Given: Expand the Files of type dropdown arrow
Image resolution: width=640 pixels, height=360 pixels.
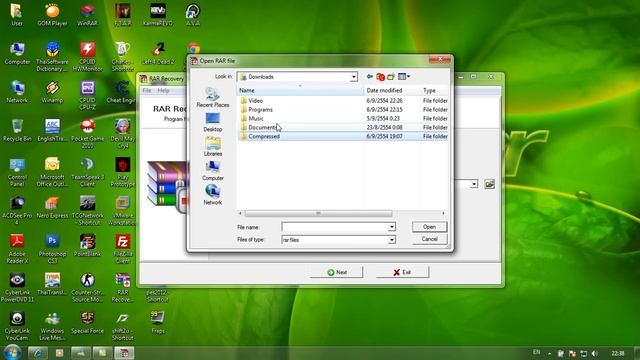Looking at the screenshot, I should (x=391, y=240).
